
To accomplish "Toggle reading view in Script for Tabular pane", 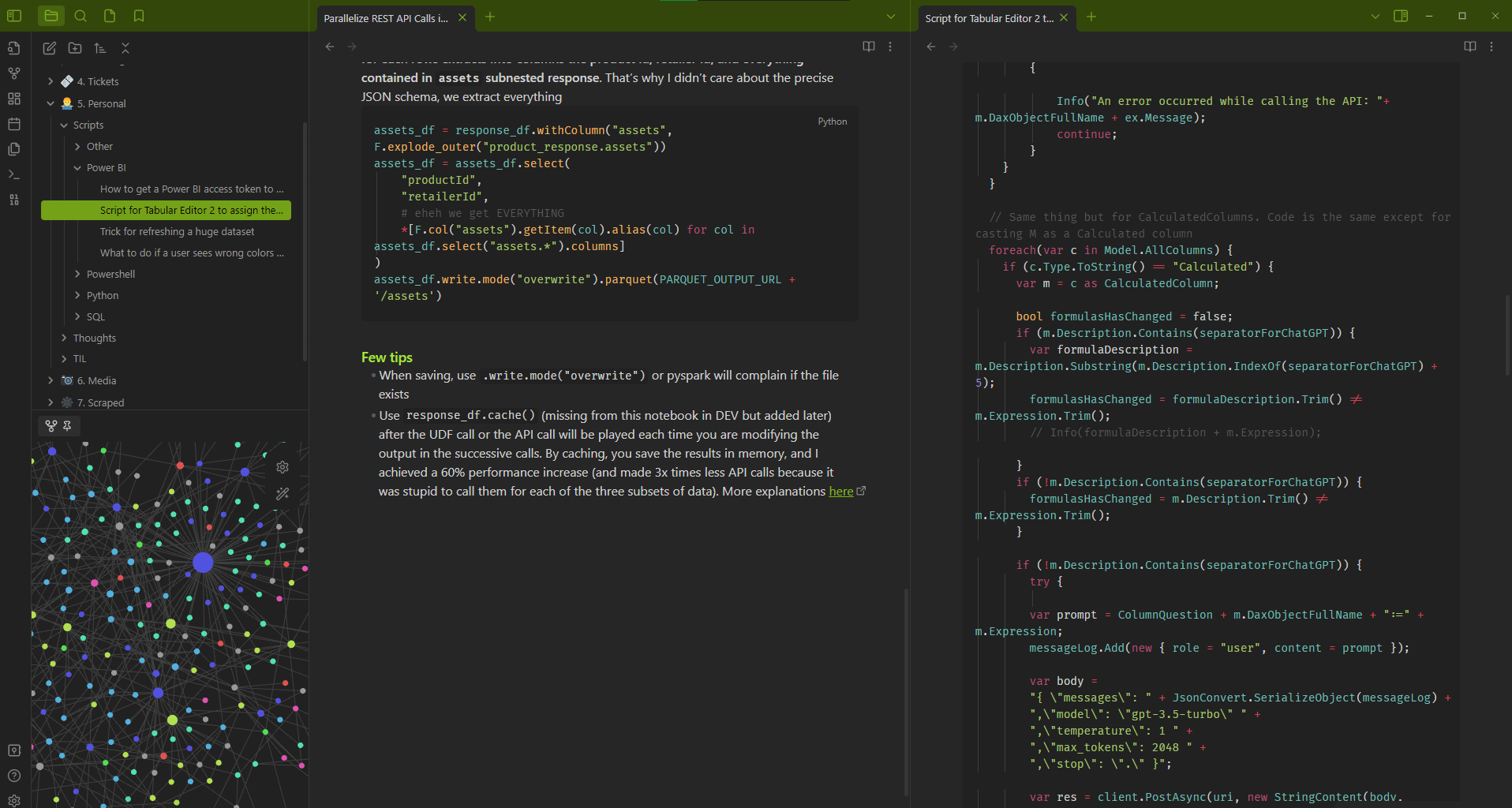I will (1470, 47).
